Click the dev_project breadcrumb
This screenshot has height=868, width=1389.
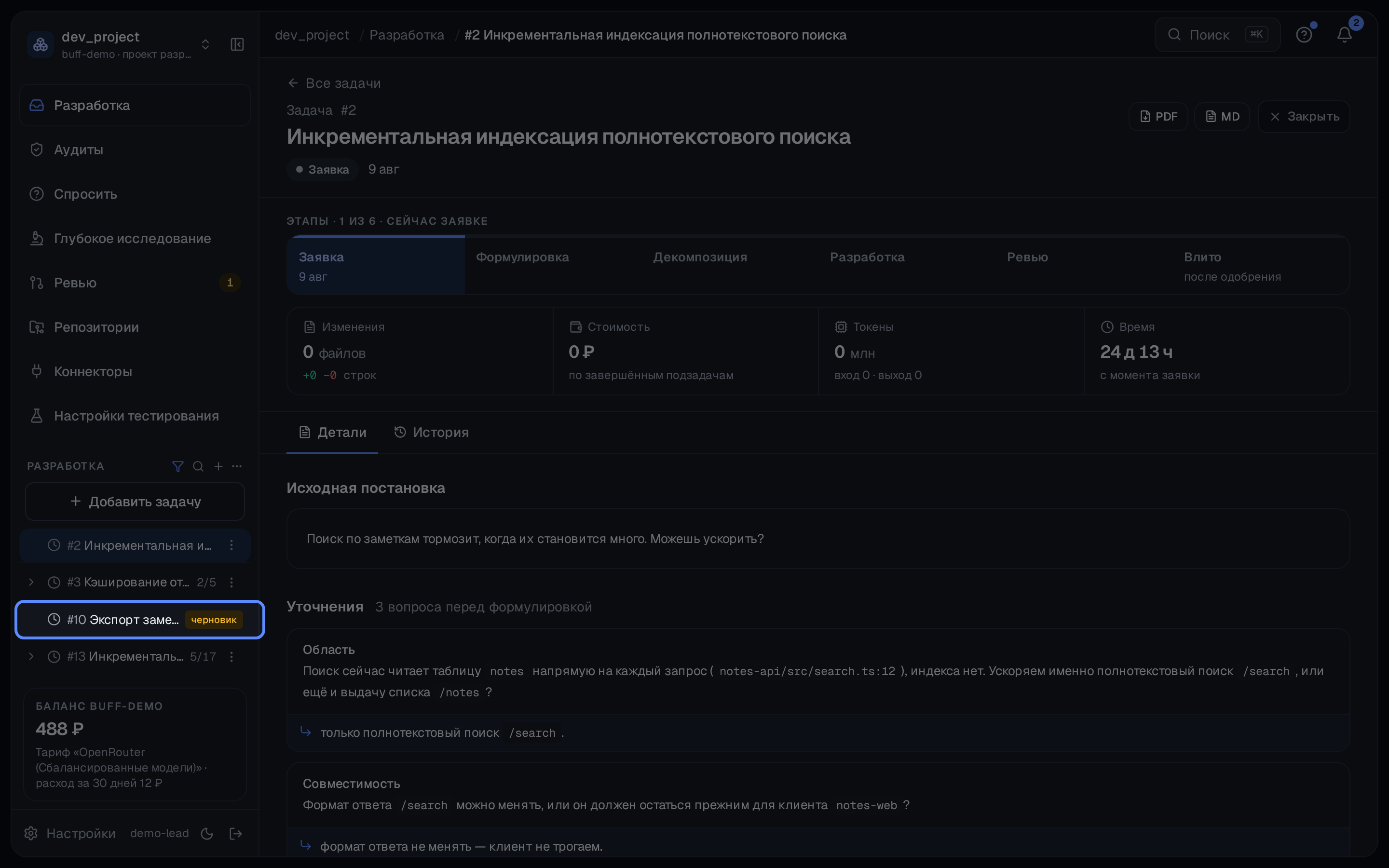point(312,35)
